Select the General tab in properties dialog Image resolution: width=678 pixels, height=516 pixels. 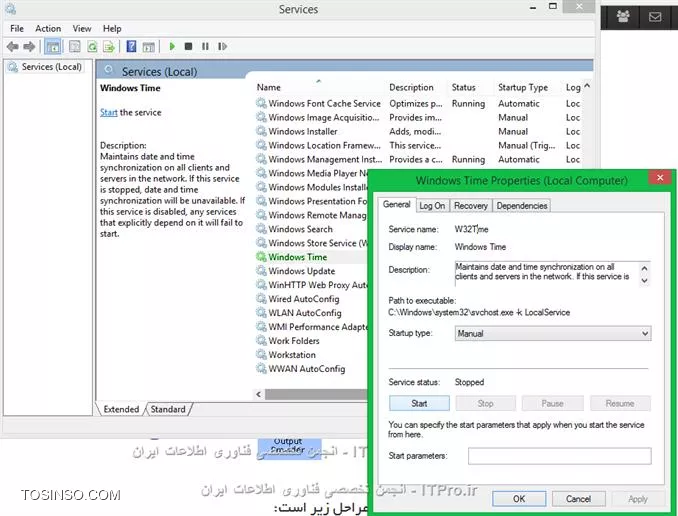tap(397, 205)
